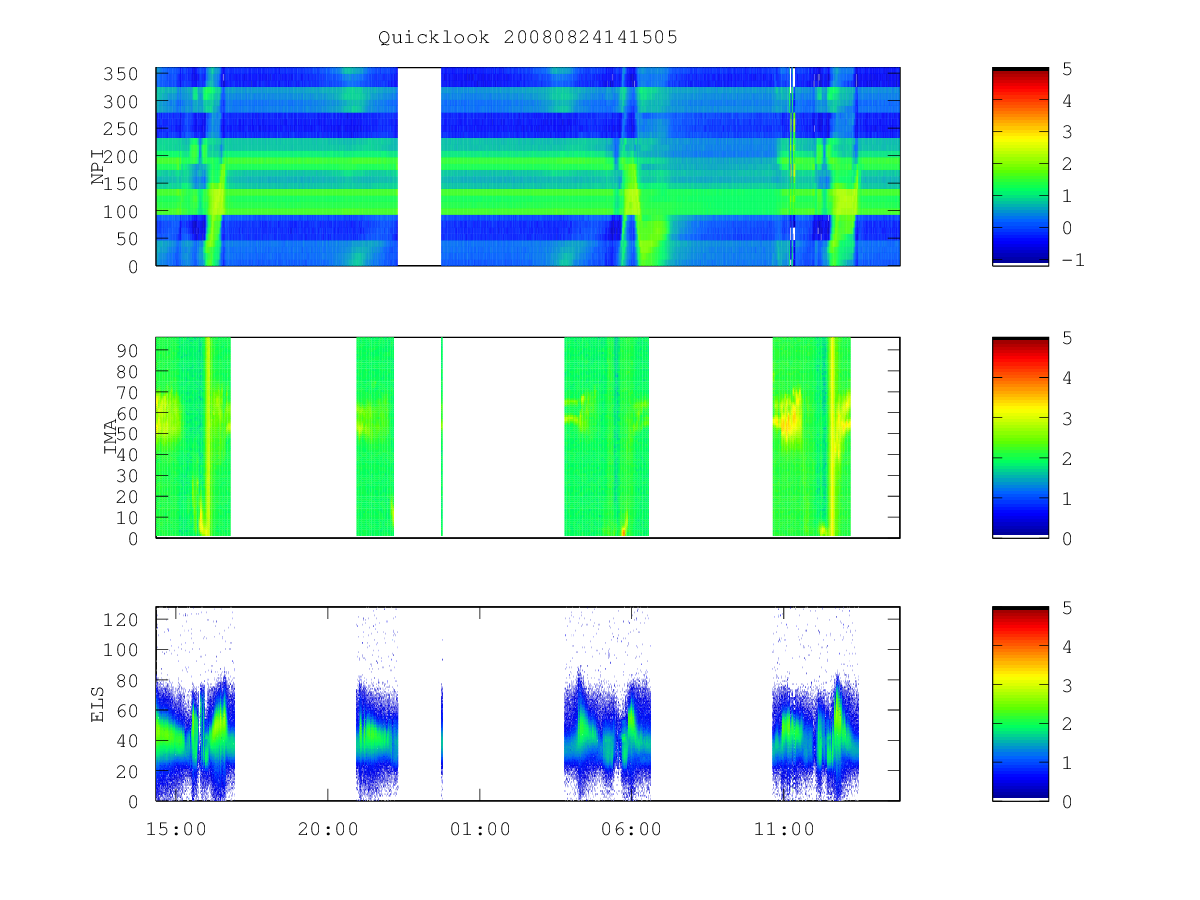
Task: Click the NPI axis label
Action: point(98,167)
